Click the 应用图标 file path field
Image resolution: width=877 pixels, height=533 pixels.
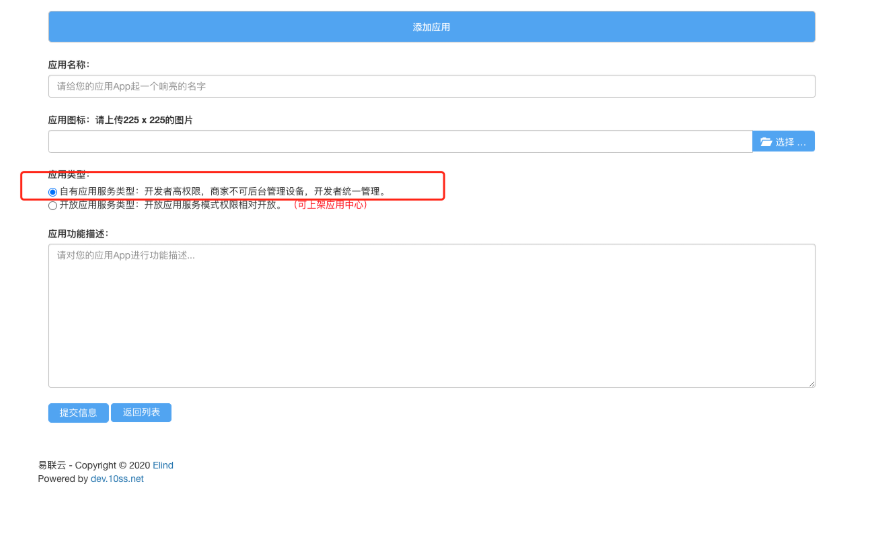coord(399,142)
